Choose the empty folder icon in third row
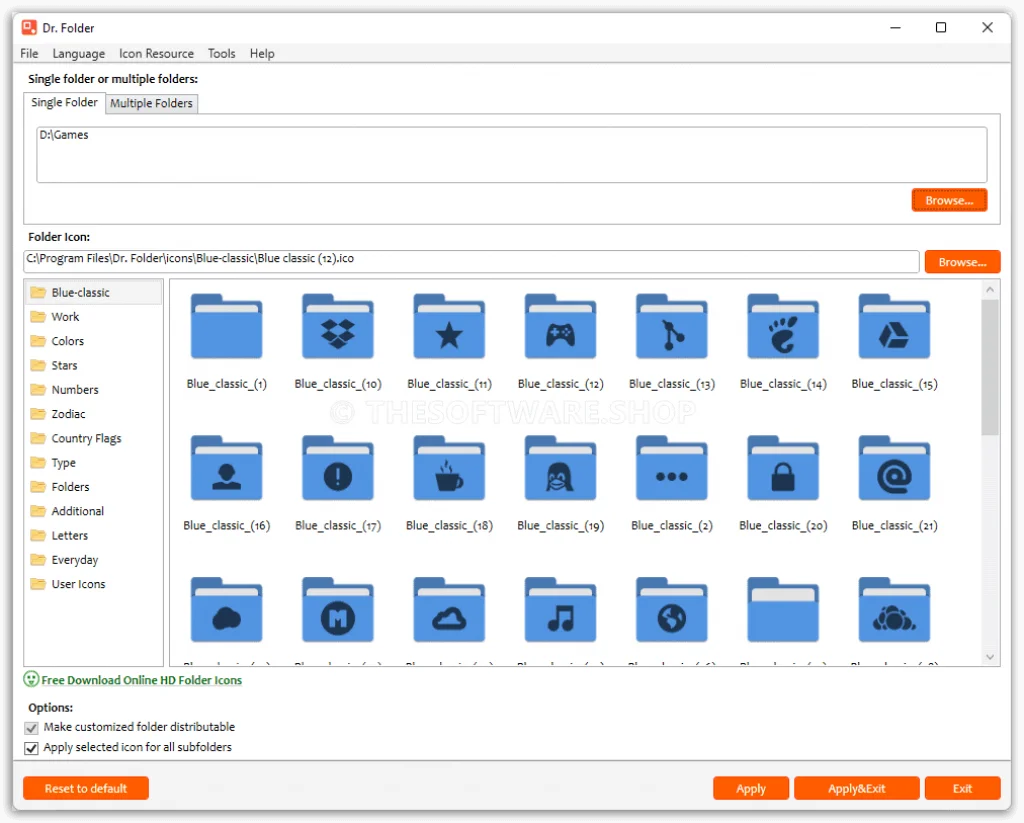This screenshot has width=1024, height=823. 783,609
